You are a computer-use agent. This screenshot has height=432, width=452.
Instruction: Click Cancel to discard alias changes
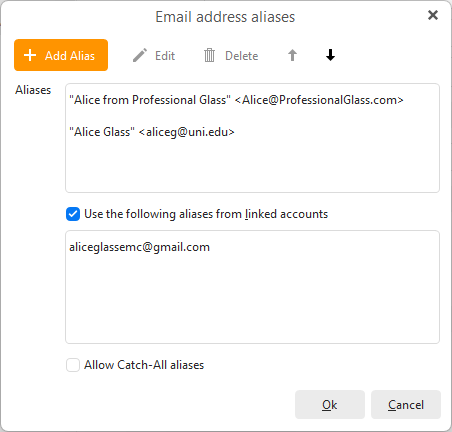point(406,405)
